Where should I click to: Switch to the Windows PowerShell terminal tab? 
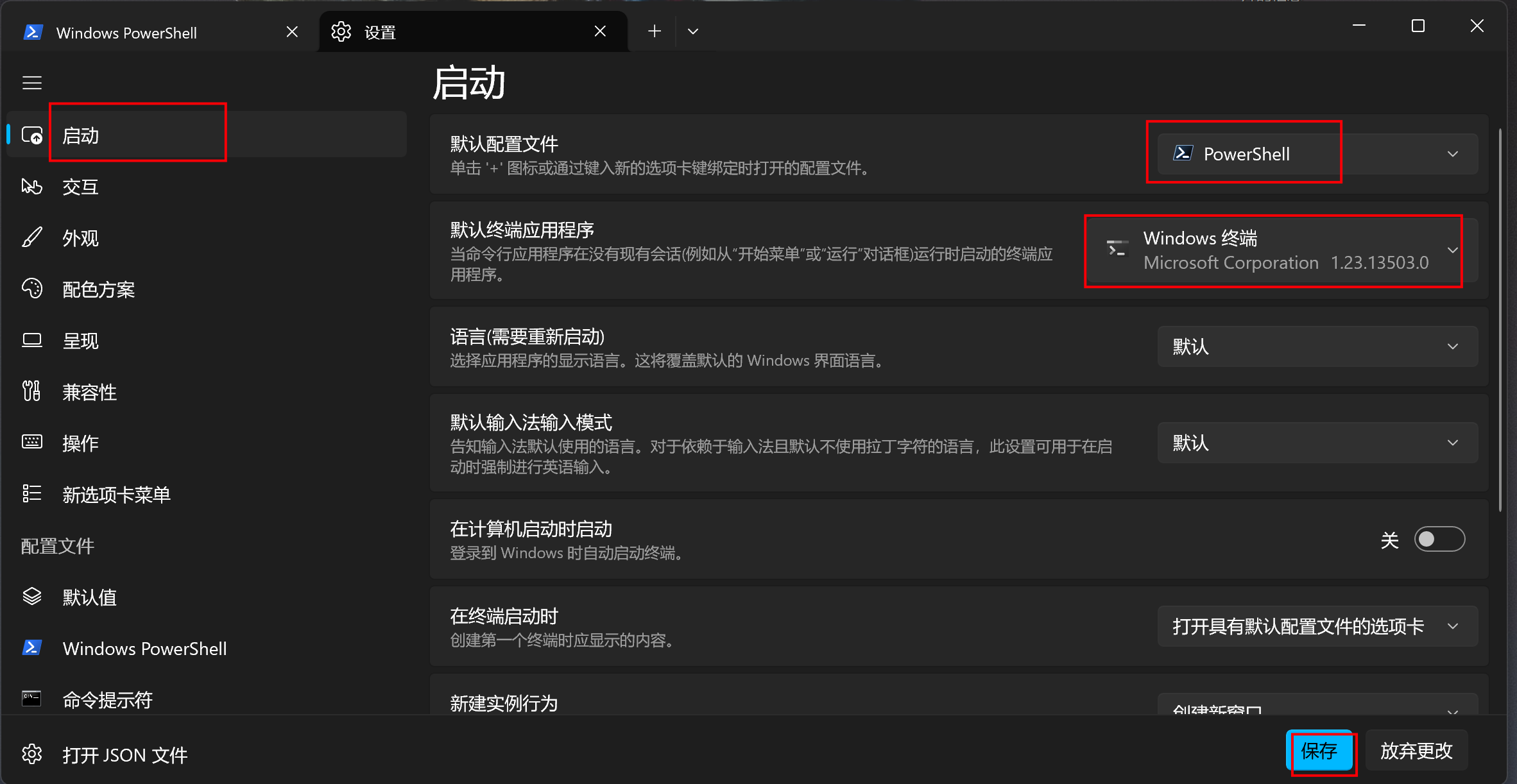(126, 32)
